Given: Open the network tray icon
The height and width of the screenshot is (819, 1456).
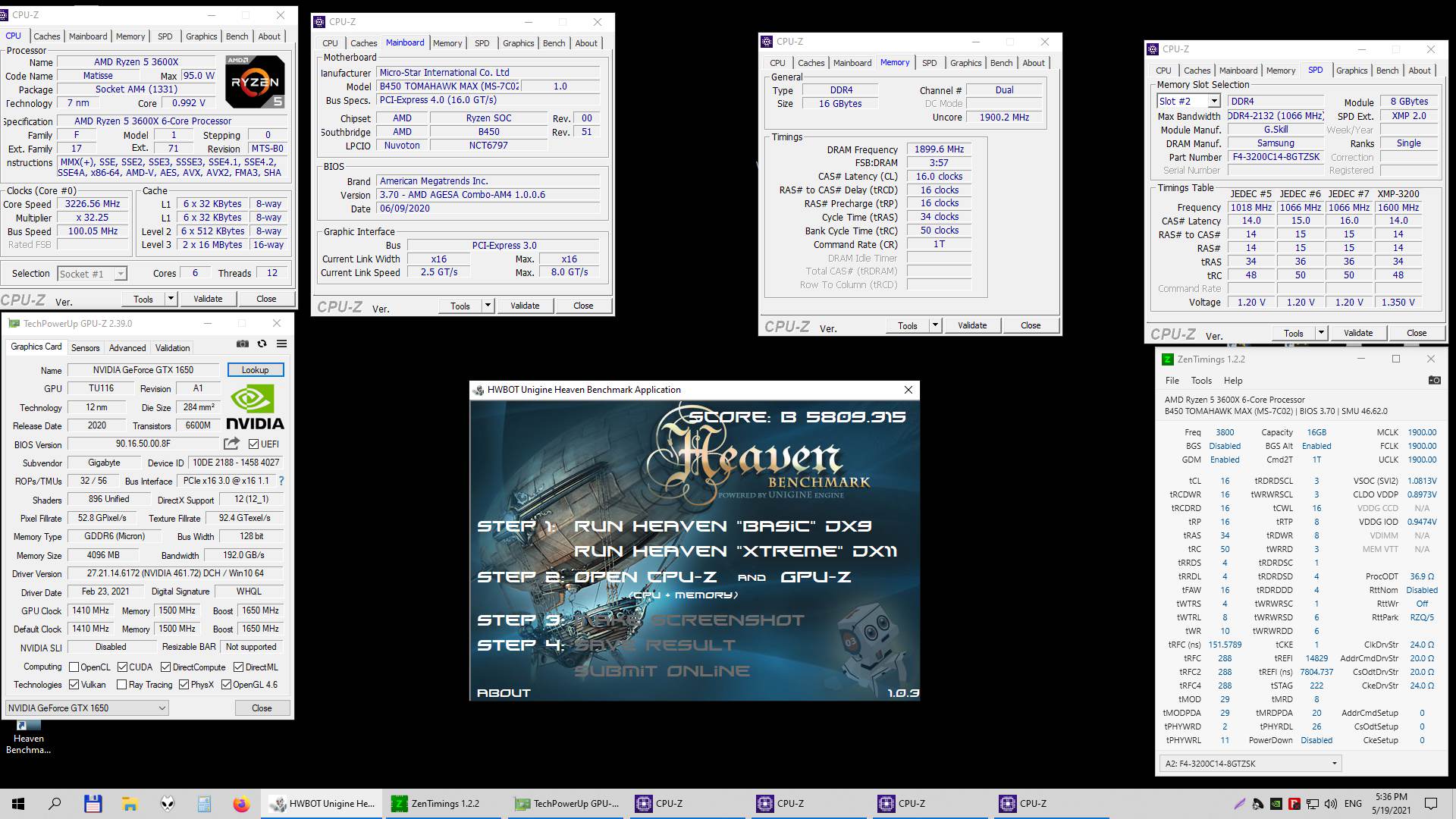Looking at the screenshot, I should pos(1312,804).
